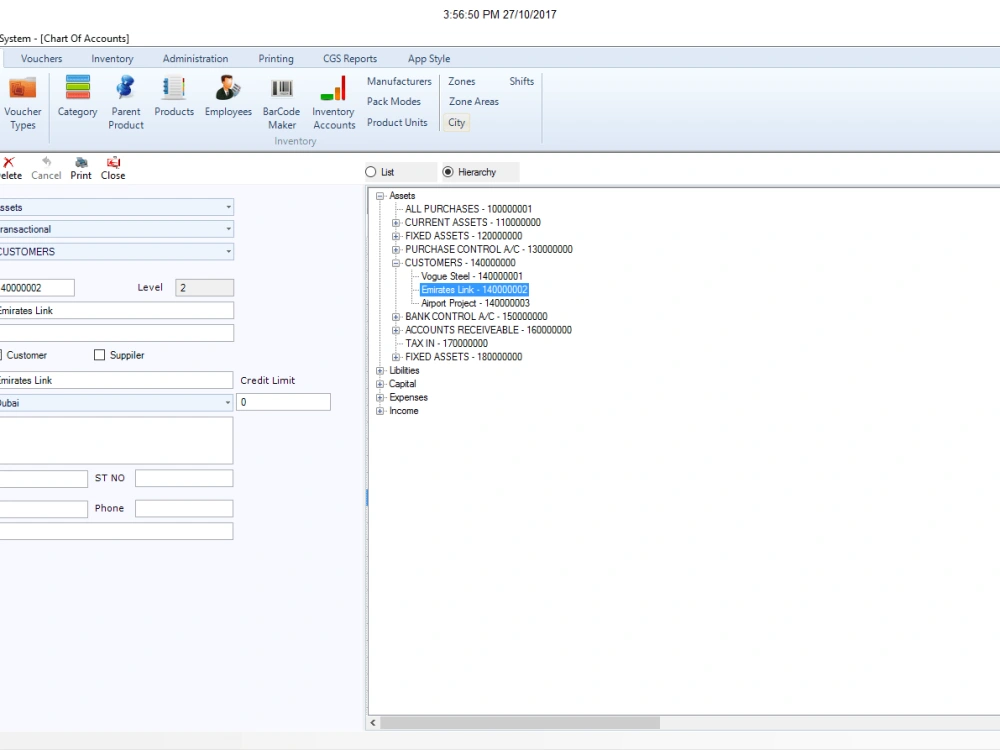Click the Category ribbon icon

77,96
